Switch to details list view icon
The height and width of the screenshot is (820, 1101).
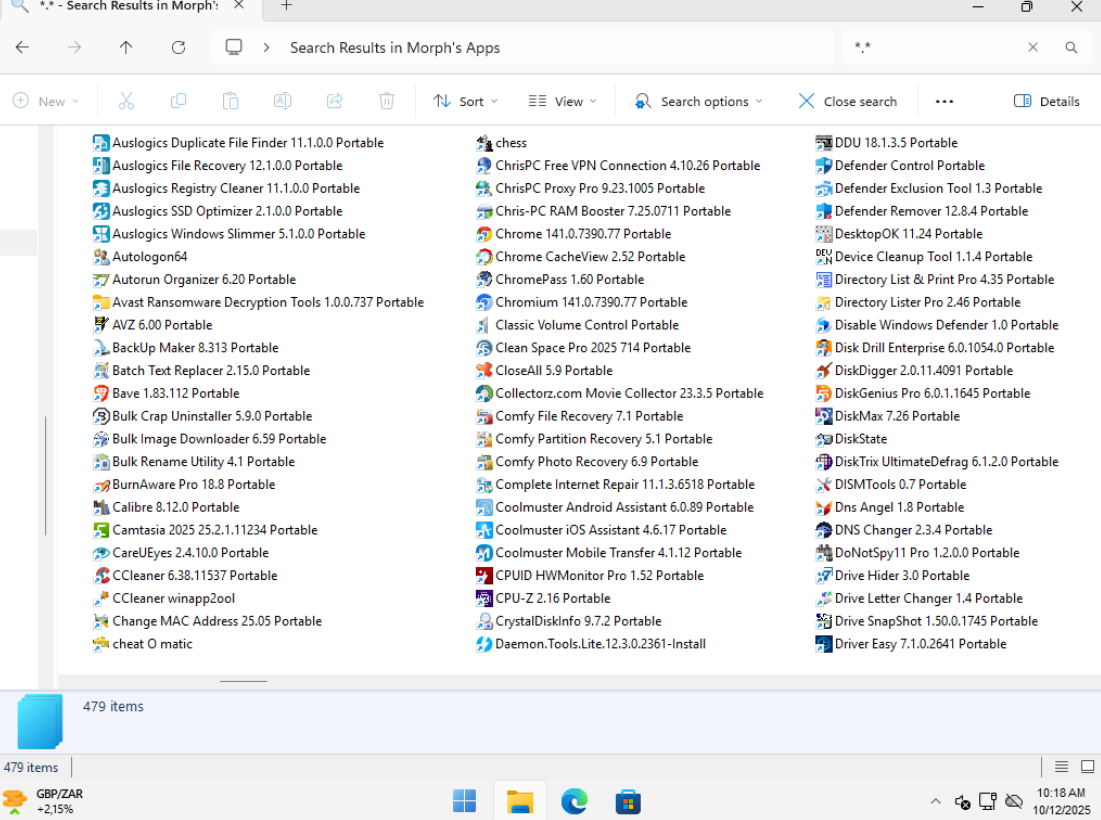point(1062,767)
